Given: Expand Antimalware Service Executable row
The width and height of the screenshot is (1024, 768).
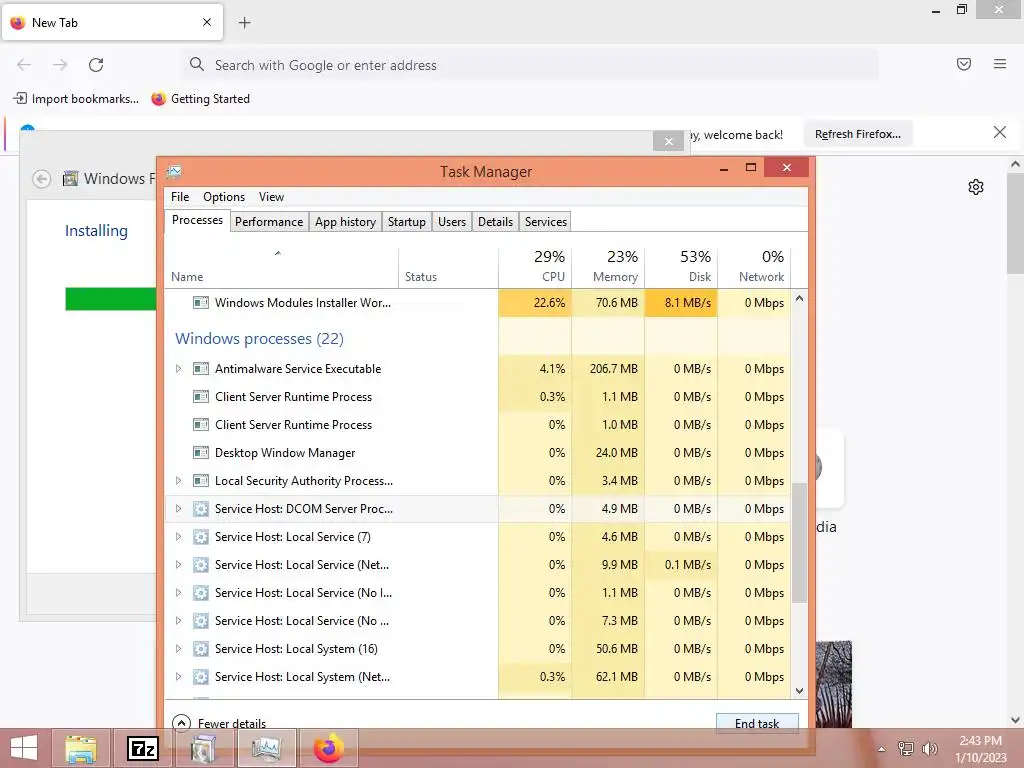Looking at the screenshot, I should pos(178,369).
